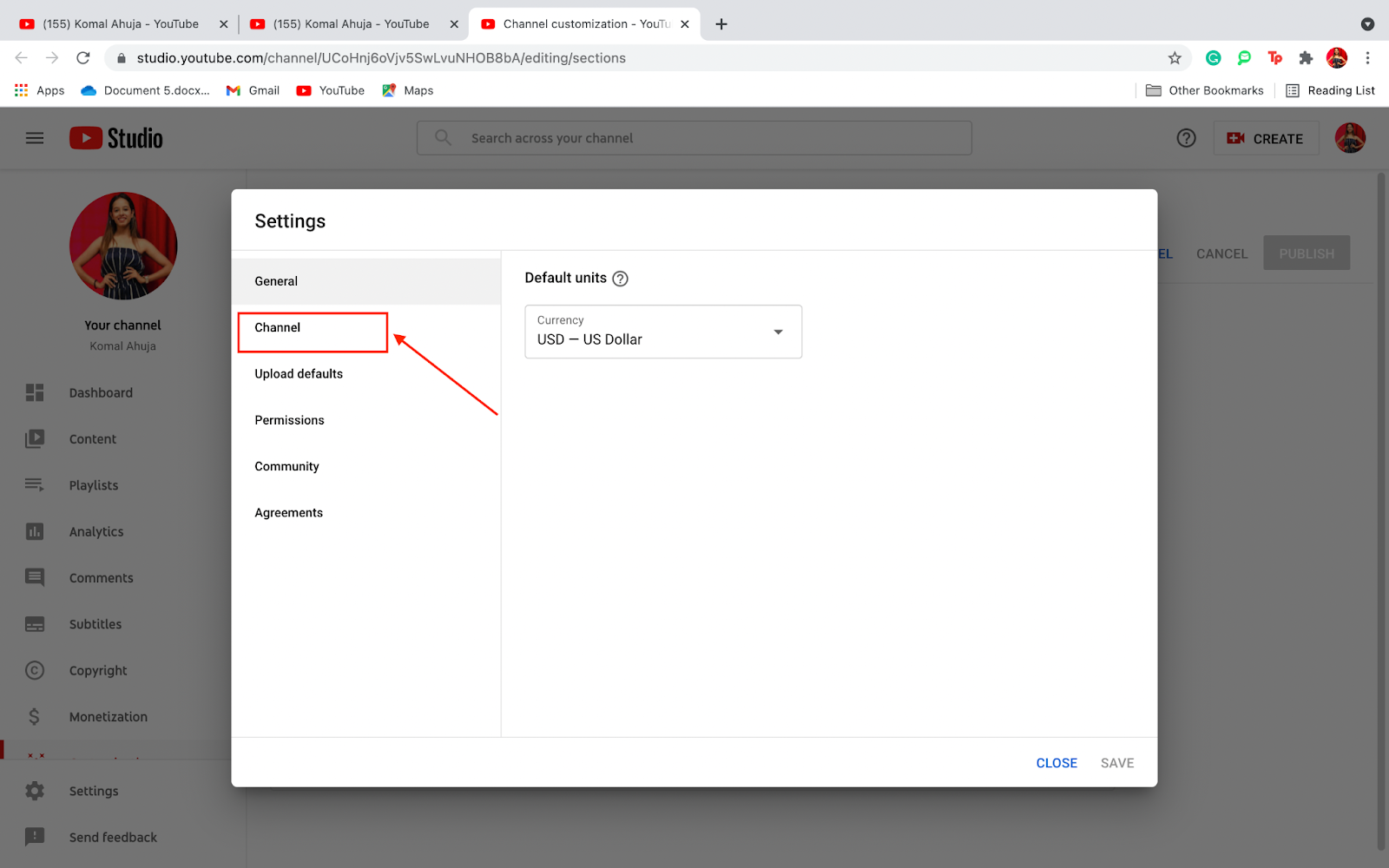Click the YouTube Studio logo

tap(116, 138)
